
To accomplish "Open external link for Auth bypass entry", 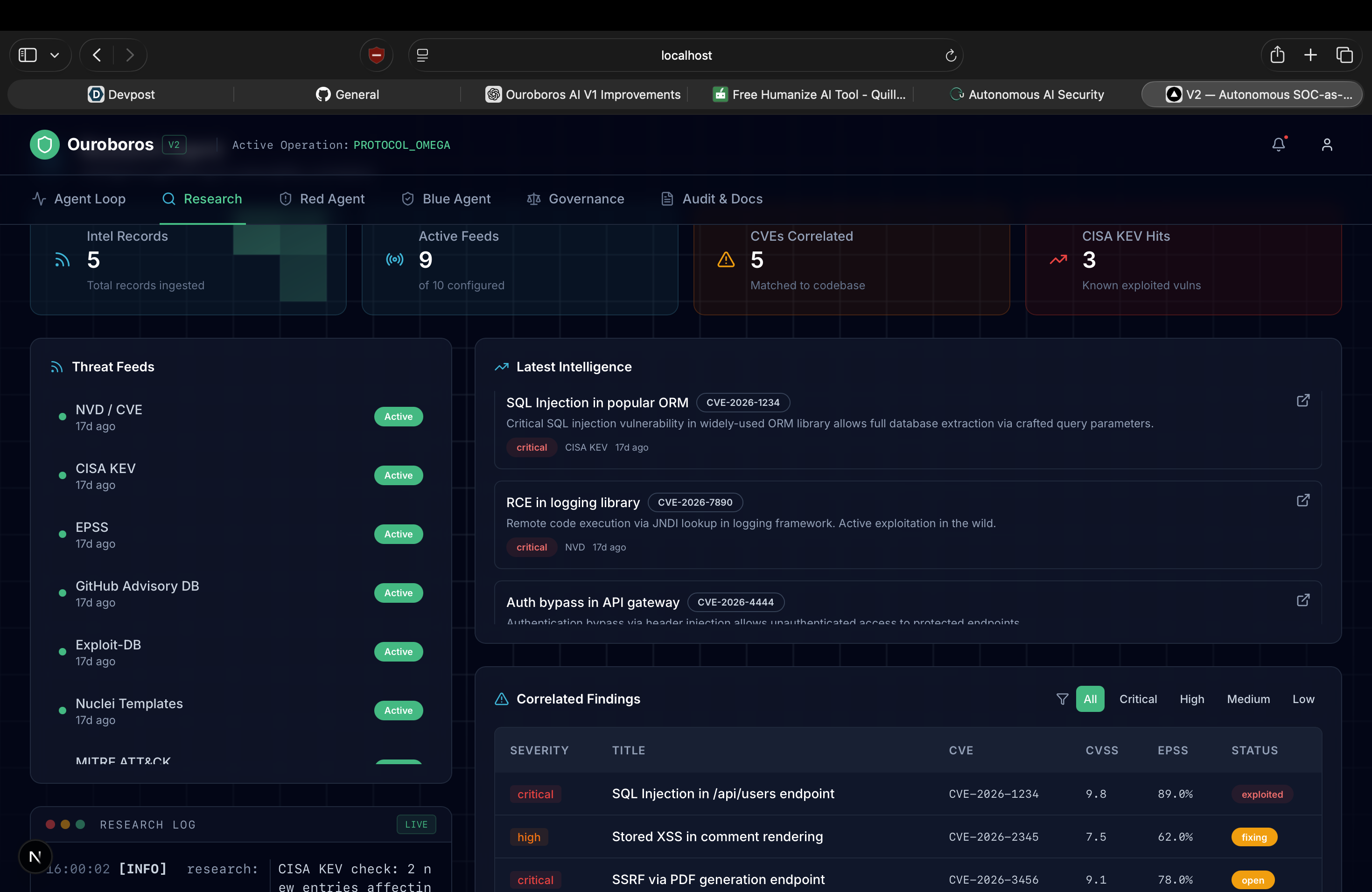I will 1302,600.
